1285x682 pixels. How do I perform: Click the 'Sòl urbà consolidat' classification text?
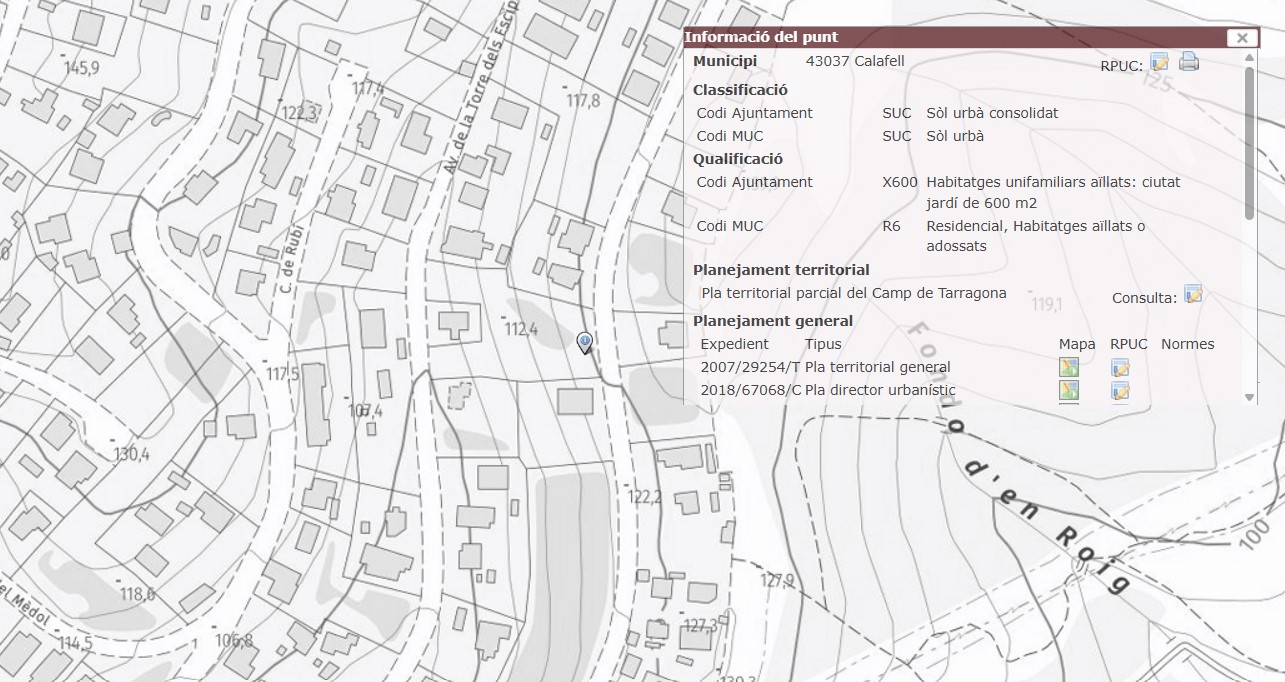tap(992, 113)
